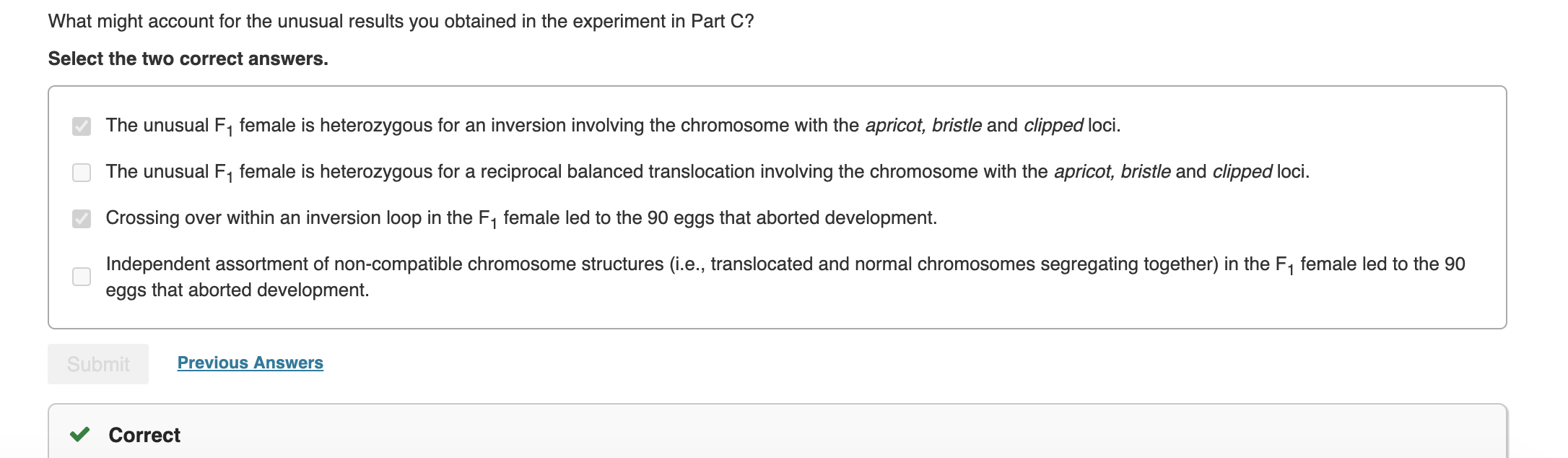Click the Select the two correct answers heading
Viewport: 1568px width, 458px height.
188,59
